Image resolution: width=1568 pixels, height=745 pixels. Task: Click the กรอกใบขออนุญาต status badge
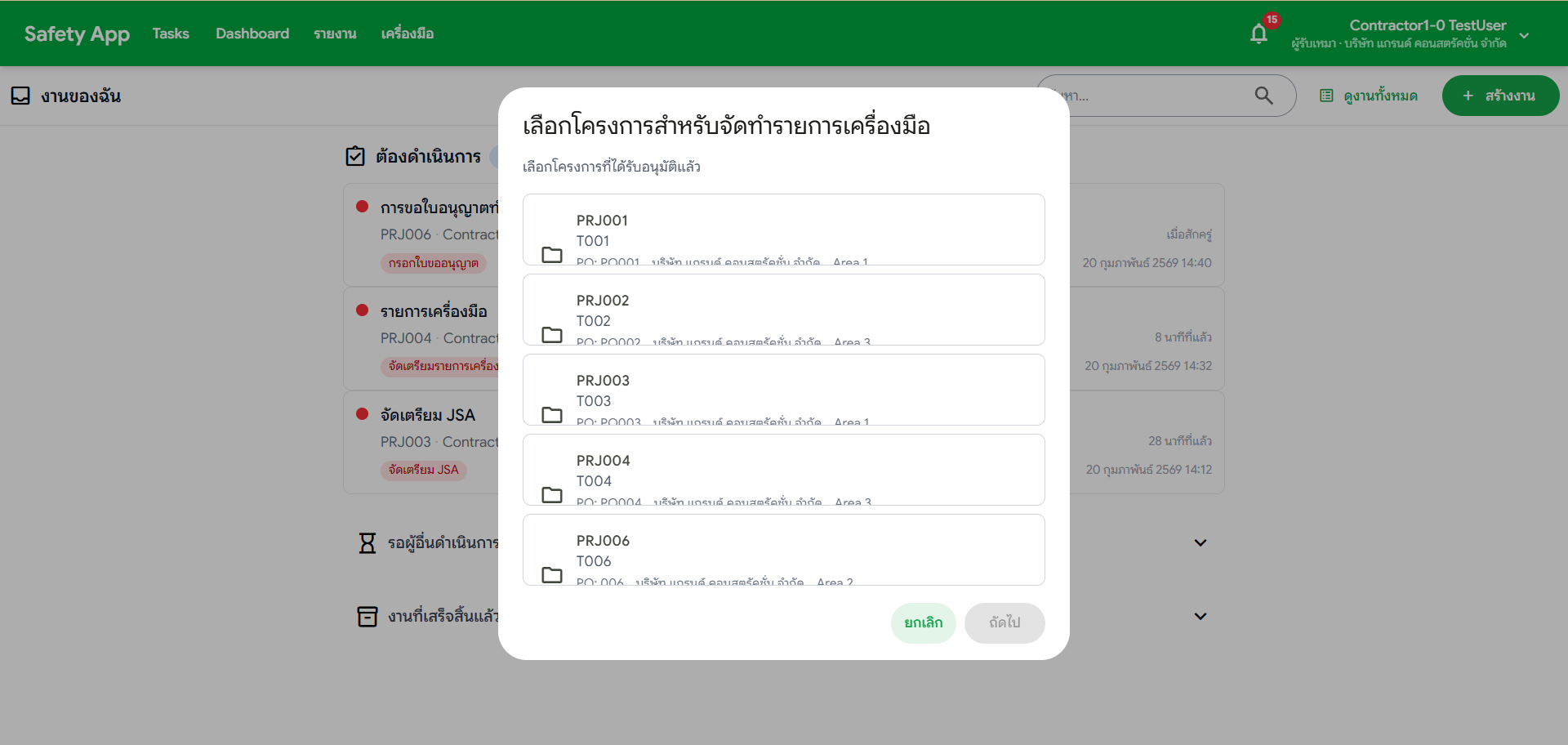[434, 263]
